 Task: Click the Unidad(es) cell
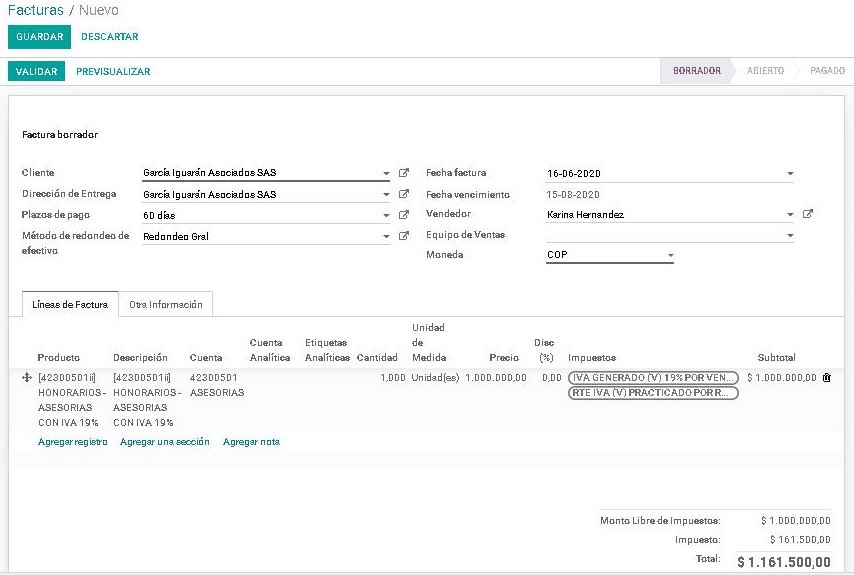coord(435,377)
